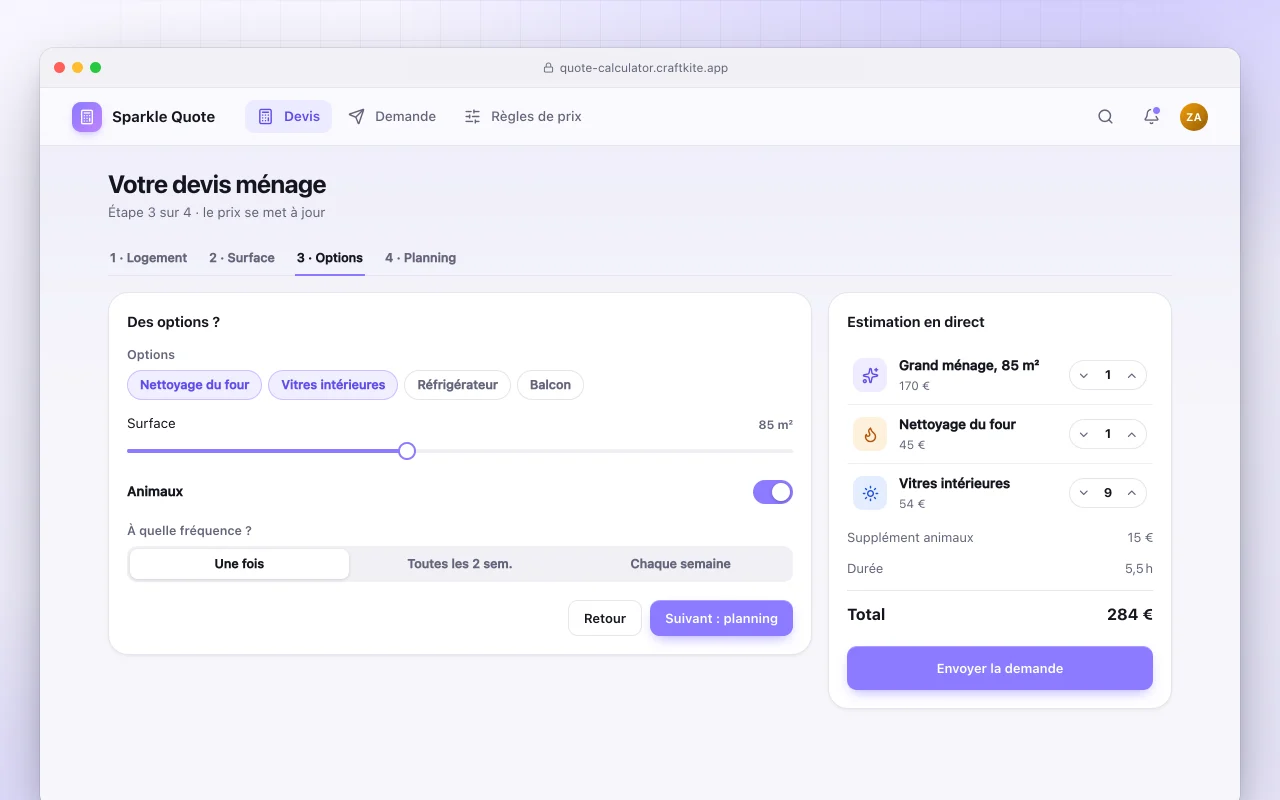Toggle the Animaux switch off
The image size is (1280, 800).
point(773,492)
